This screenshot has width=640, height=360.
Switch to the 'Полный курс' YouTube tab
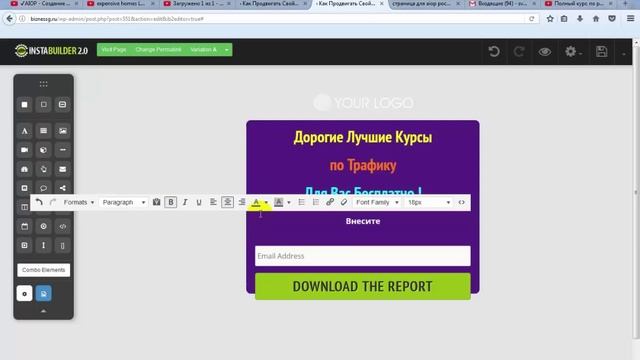579,4
